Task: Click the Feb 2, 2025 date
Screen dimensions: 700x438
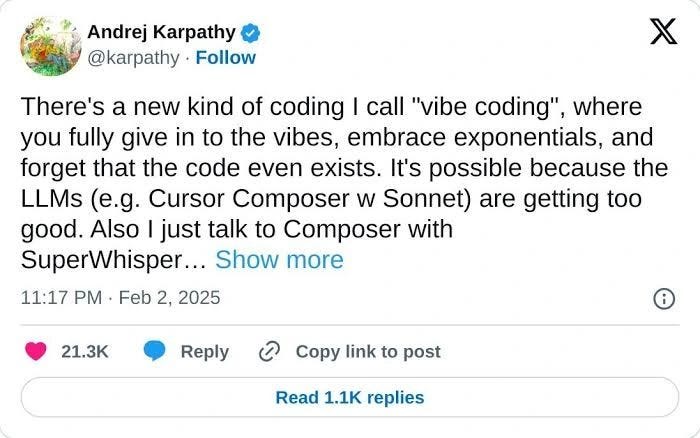Action: [x=170, y=298]
